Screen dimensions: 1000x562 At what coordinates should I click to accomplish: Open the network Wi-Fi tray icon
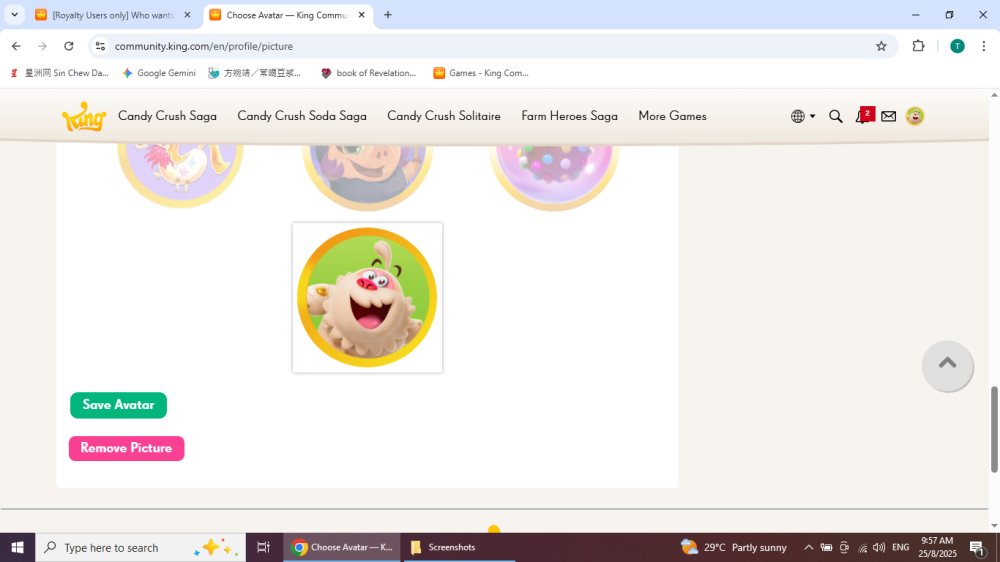[862, 547]
